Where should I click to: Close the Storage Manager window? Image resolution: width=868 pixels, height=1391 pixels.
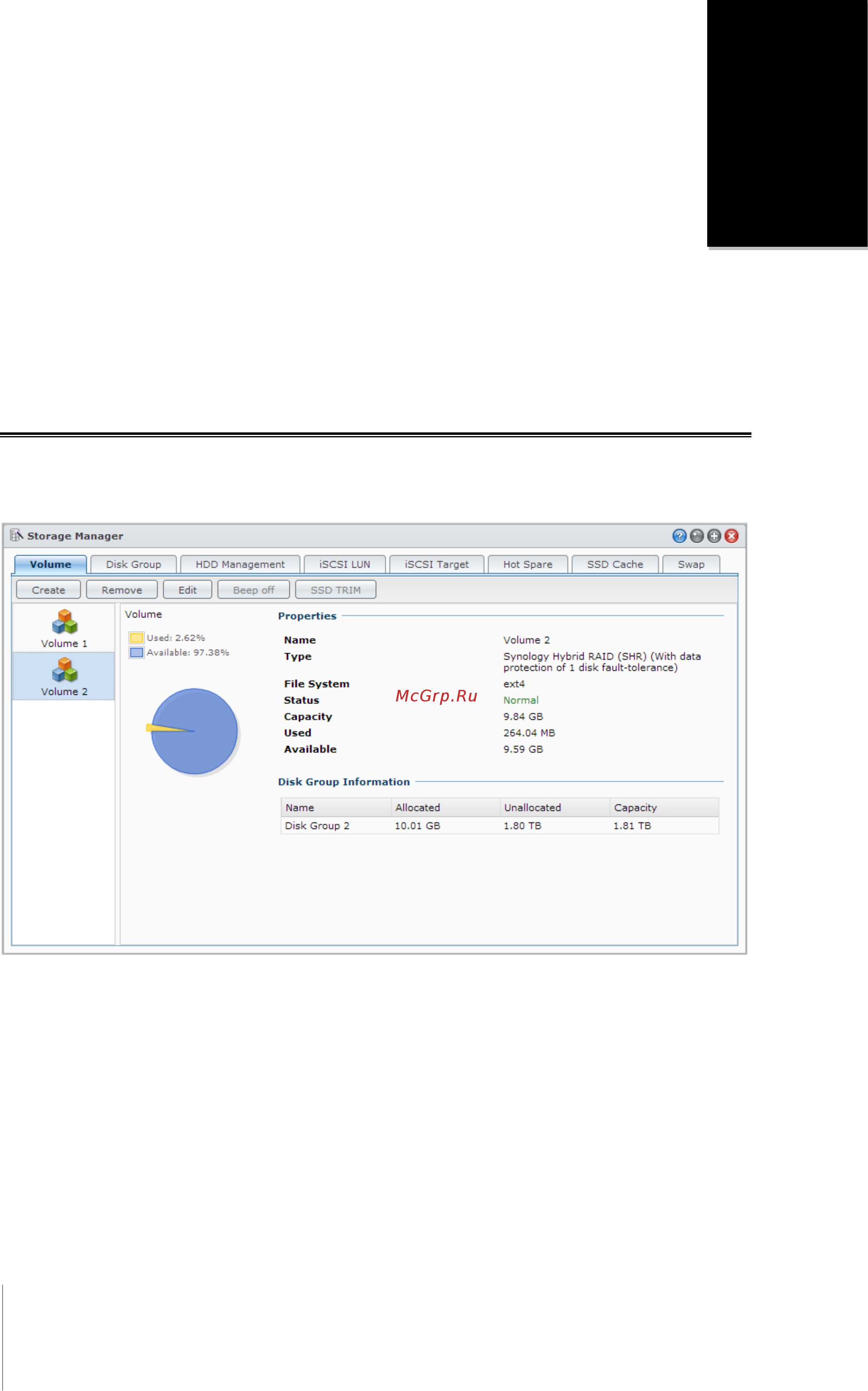point(731,536)
